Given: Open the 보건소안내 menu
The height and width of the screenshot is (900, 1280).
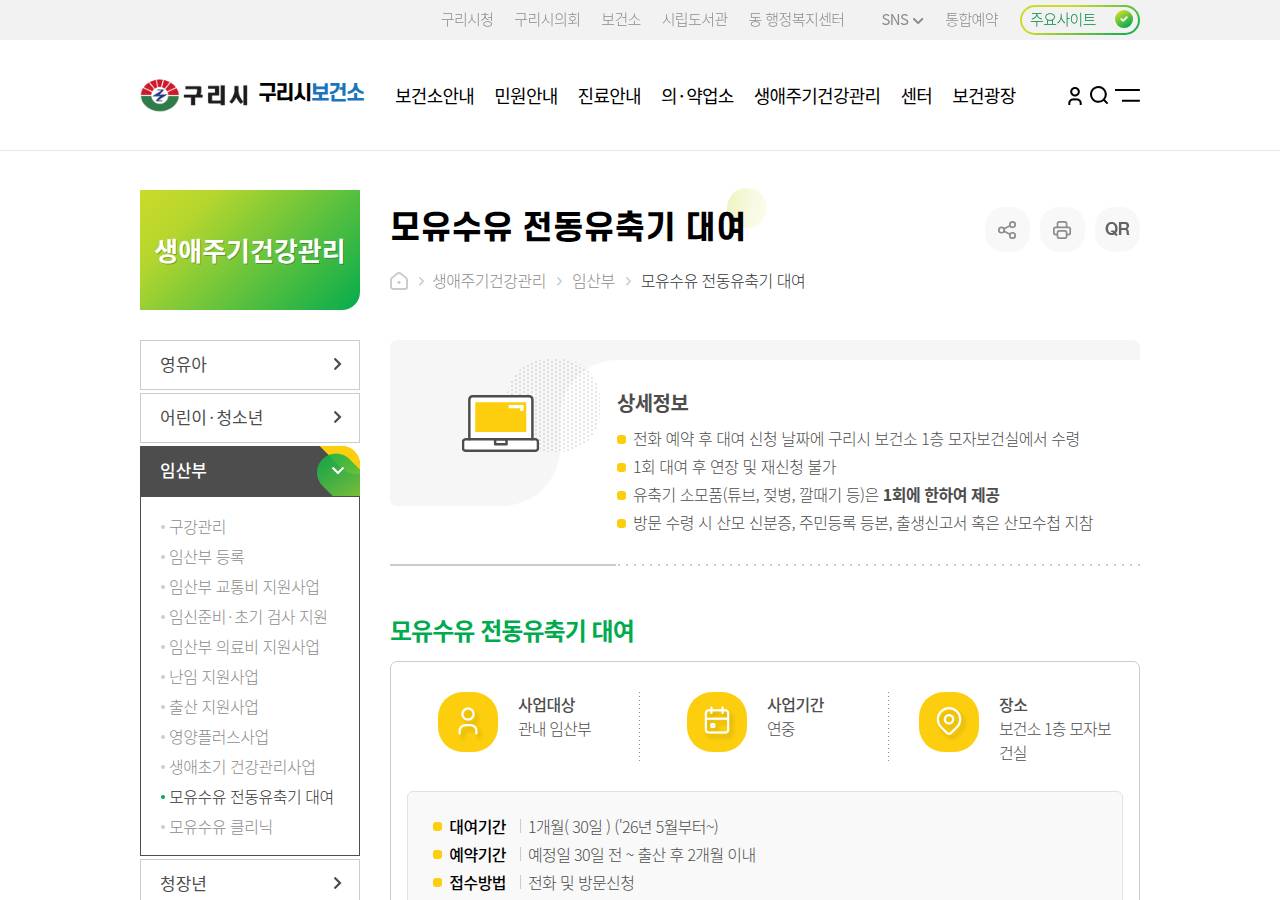Looking at the screenshot, I should (435, 96).
